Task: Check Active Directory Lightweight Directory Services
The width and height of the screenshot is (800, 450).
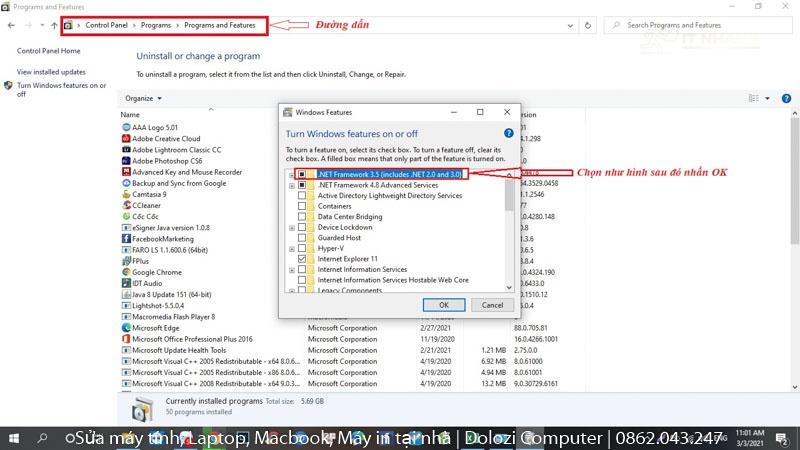Action: tap(302, 195)
